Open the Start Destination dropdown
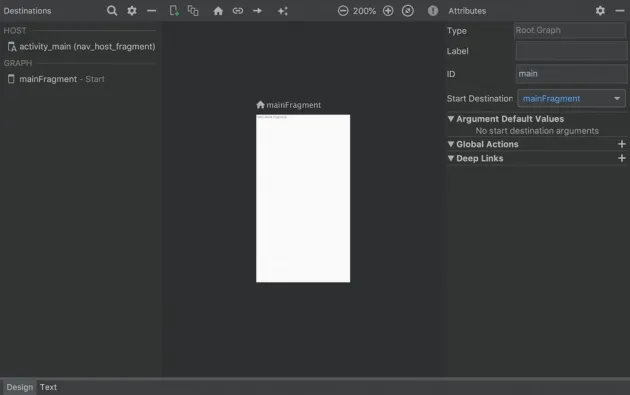Screen dimensions: 630x395 click(571, 98)
